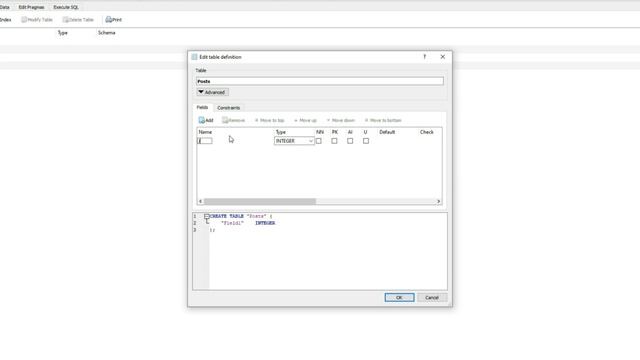The height and width of the screenshot is (360, 640).
Task: Toggle the PK checkbox for the field
Action: click(334, 141)
